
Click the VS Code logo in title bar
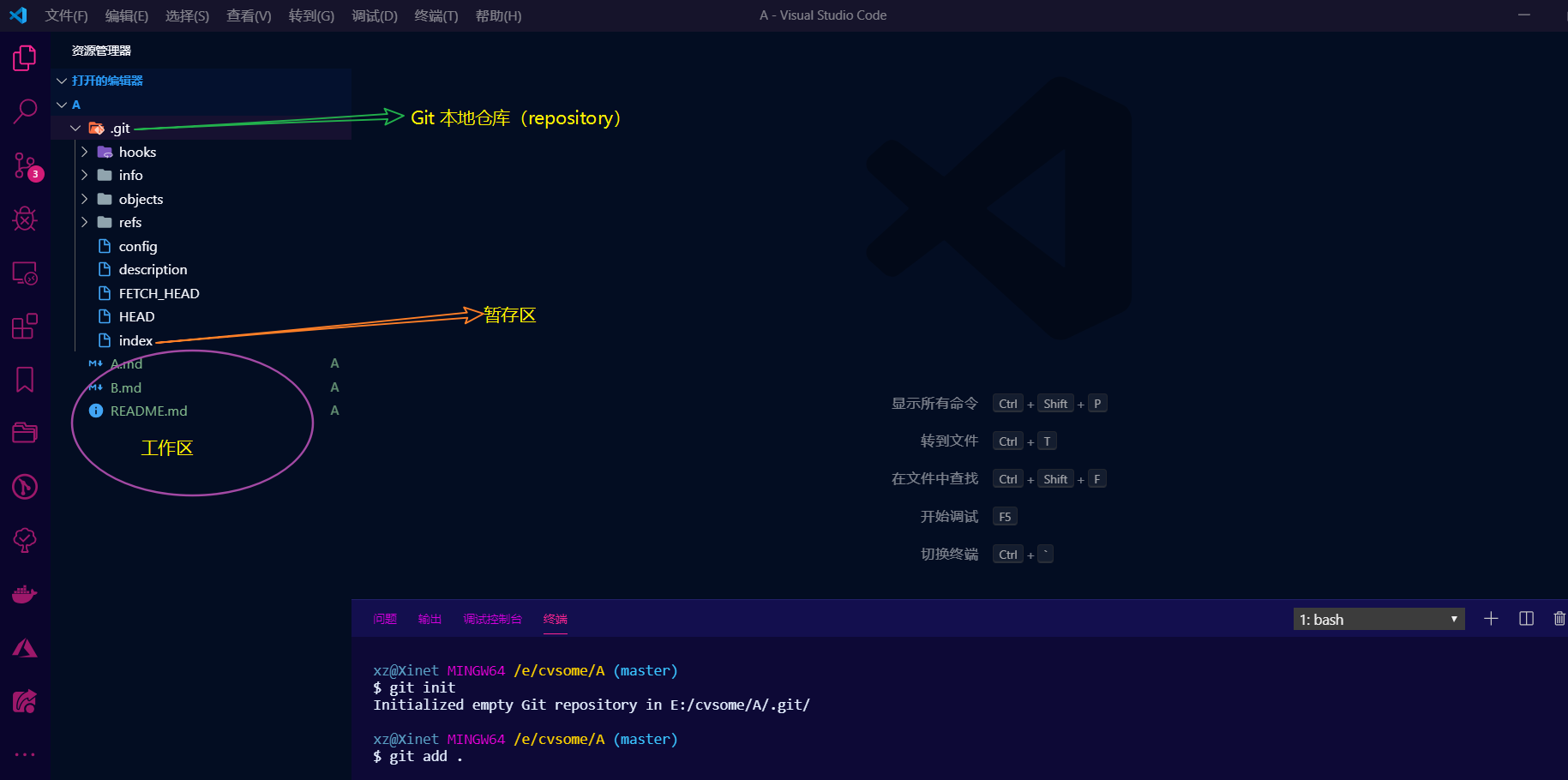[x=18, y=15]
